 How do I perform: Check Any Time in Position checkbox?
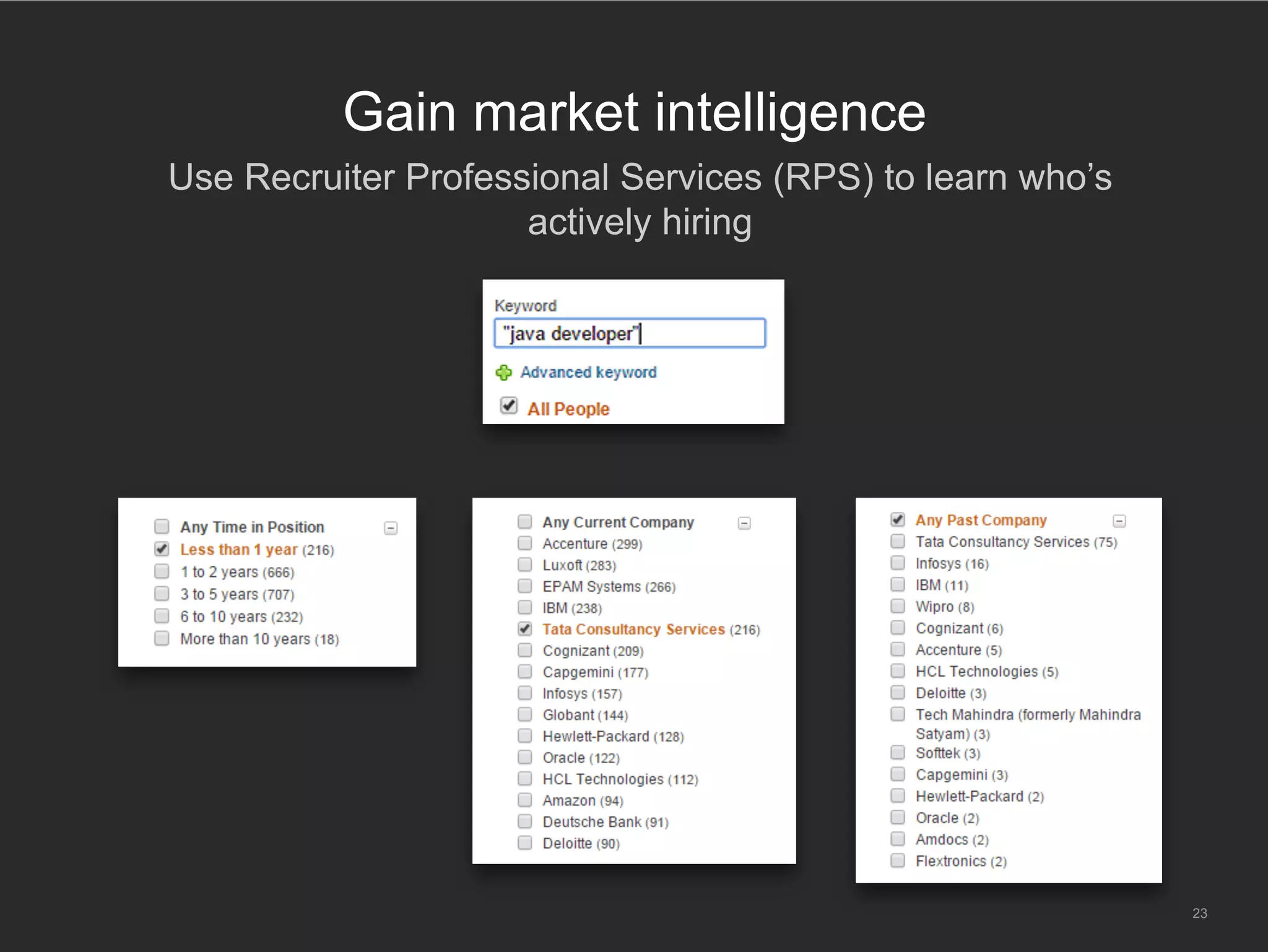pos(162,526)
